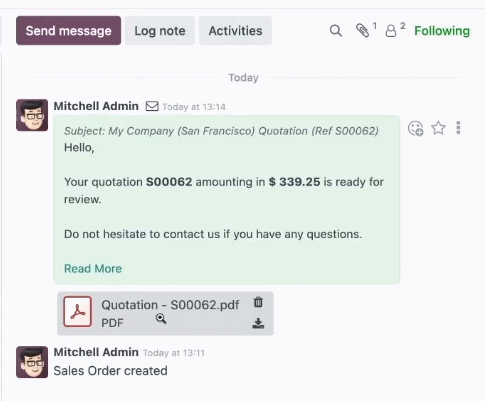Switch to the Log note tab
Image resolution: width=485 pixels, height=401 pixels.
[x=160, y=31]
